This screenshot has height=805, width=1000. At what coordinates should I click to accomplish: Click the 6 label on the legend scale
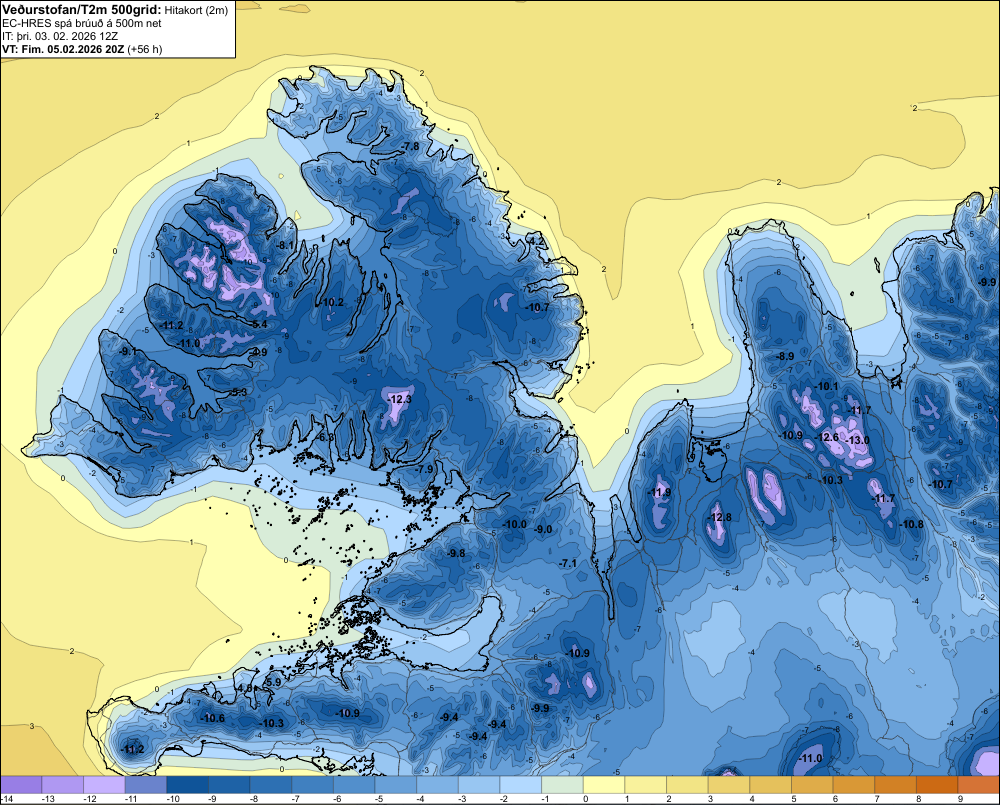coord(835,799)
